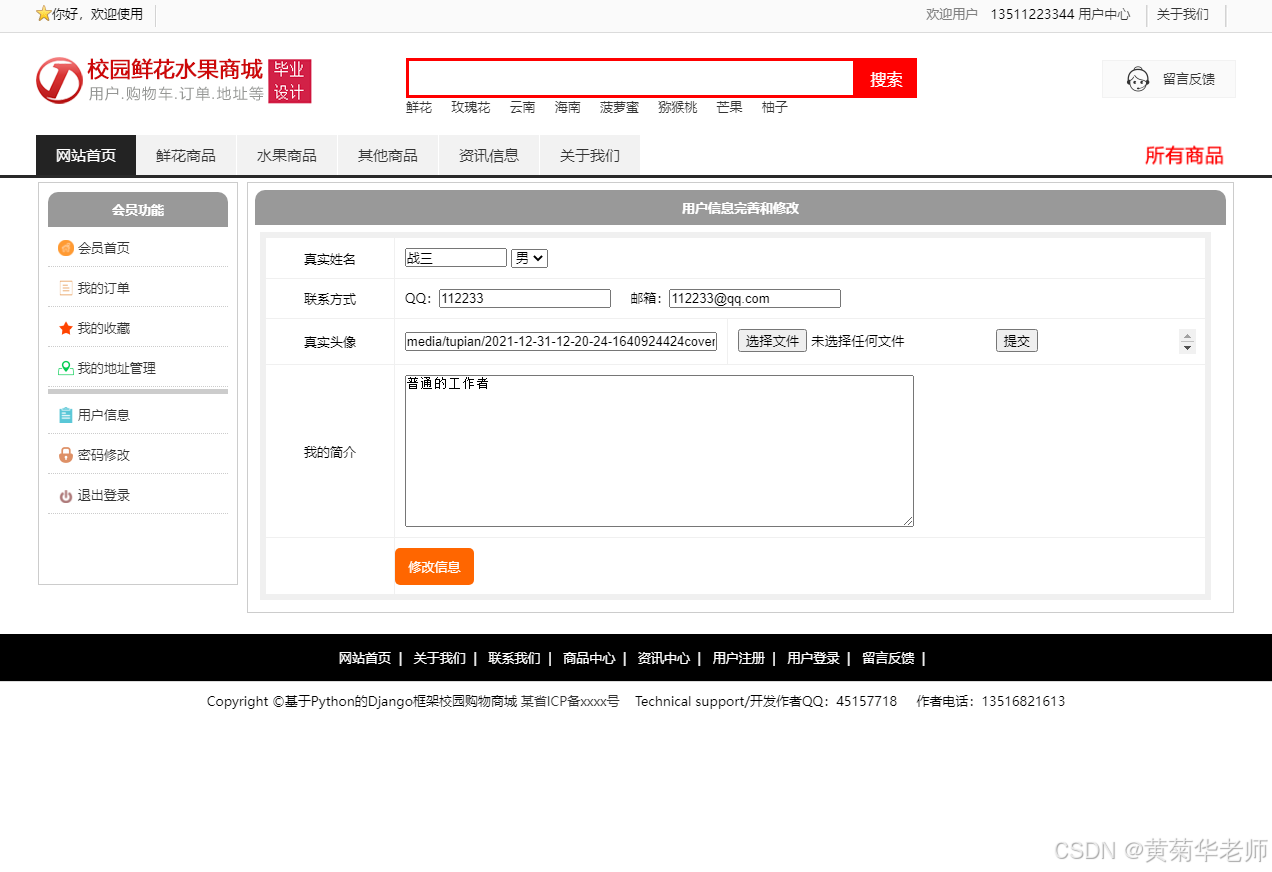Switch to the 其他商品 tab
The image size is (1272, 872).
tap(388, 155)
